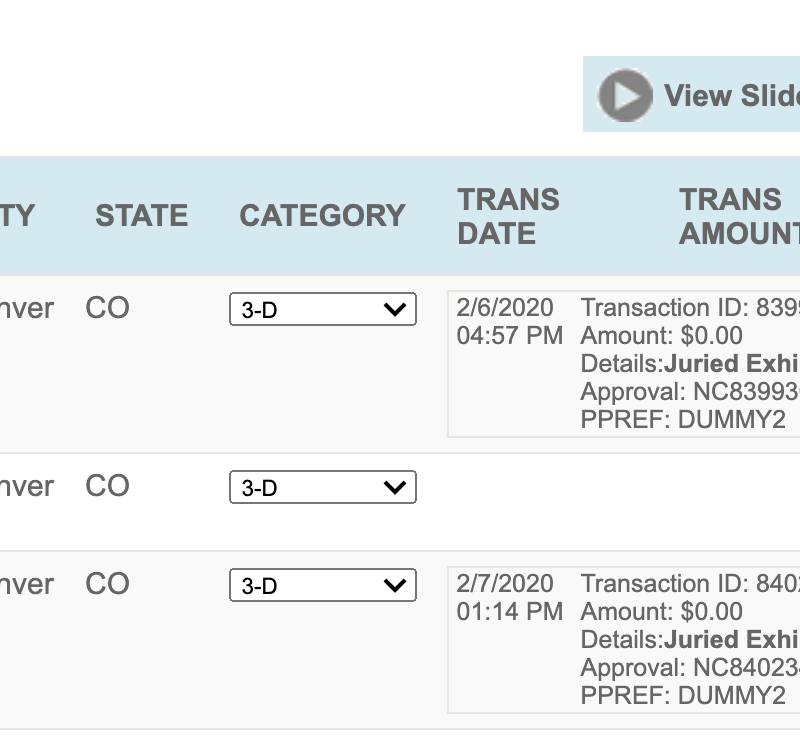Click second row's CO state cell

(107, 486)
